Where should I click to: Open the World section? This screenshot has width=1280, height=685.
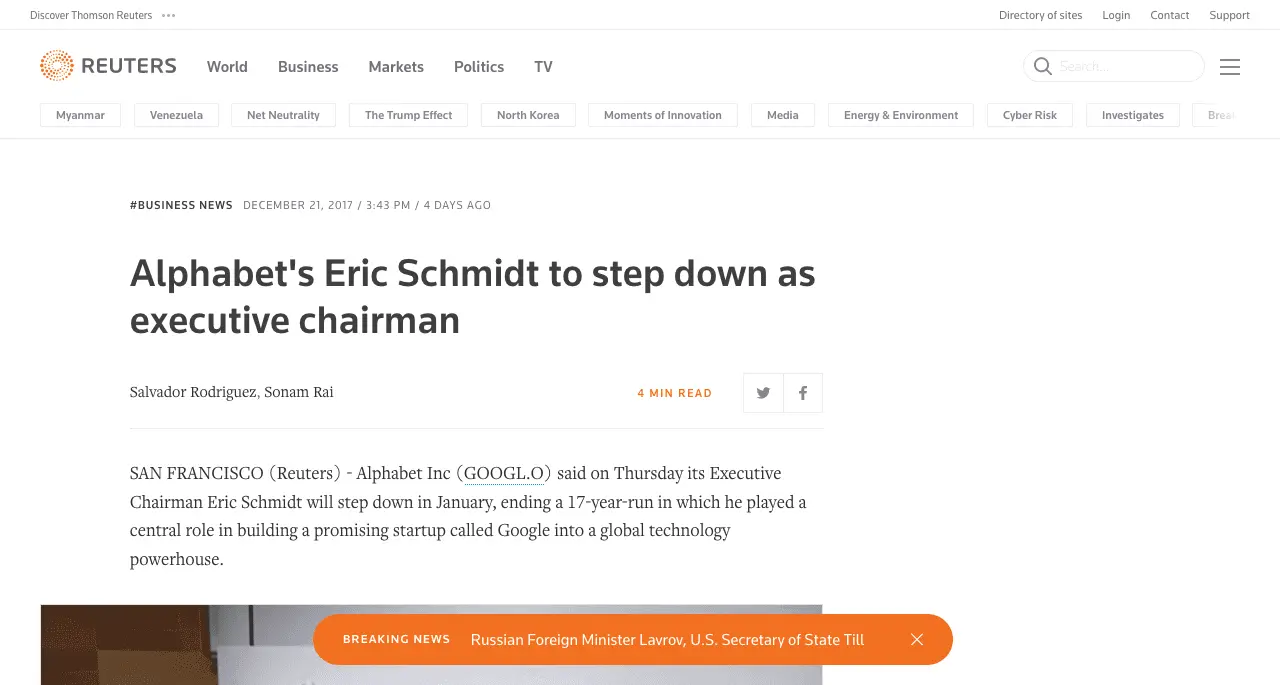(227, 67)
